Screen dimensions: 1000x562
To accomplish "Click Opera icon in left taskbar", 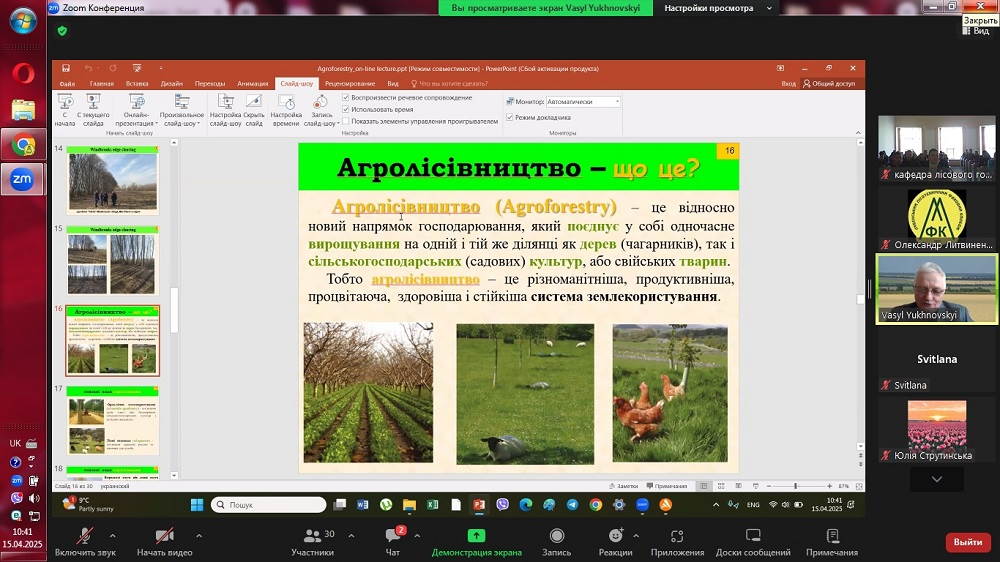I will coord(24,74).
